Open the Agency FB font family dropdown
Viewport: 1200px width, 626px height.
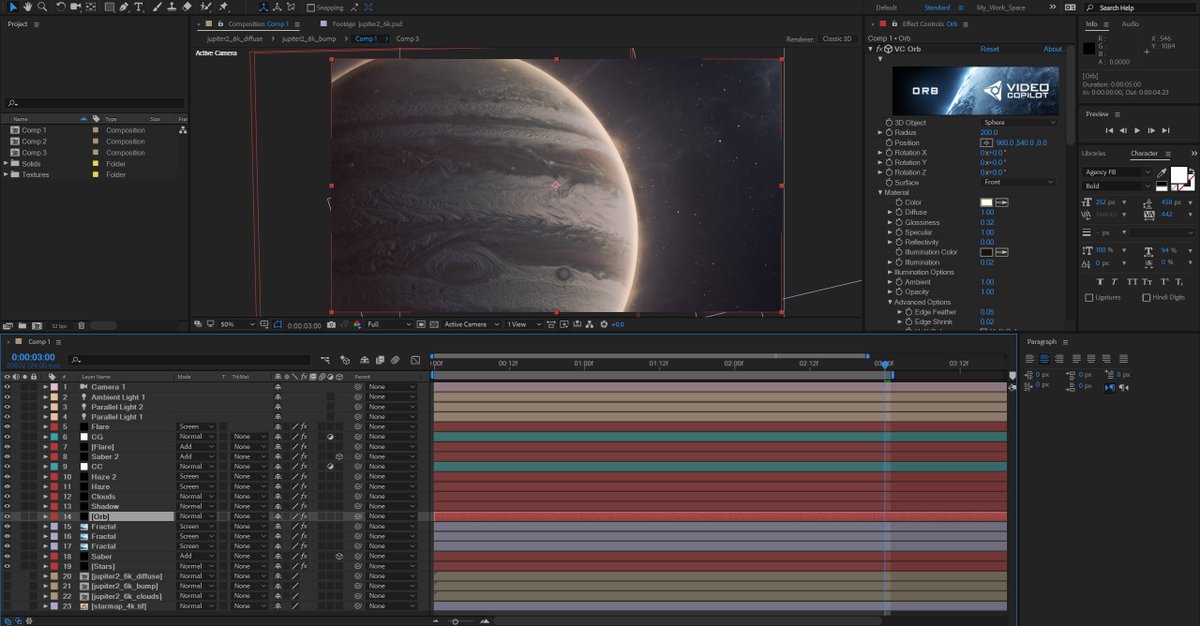1116,172
